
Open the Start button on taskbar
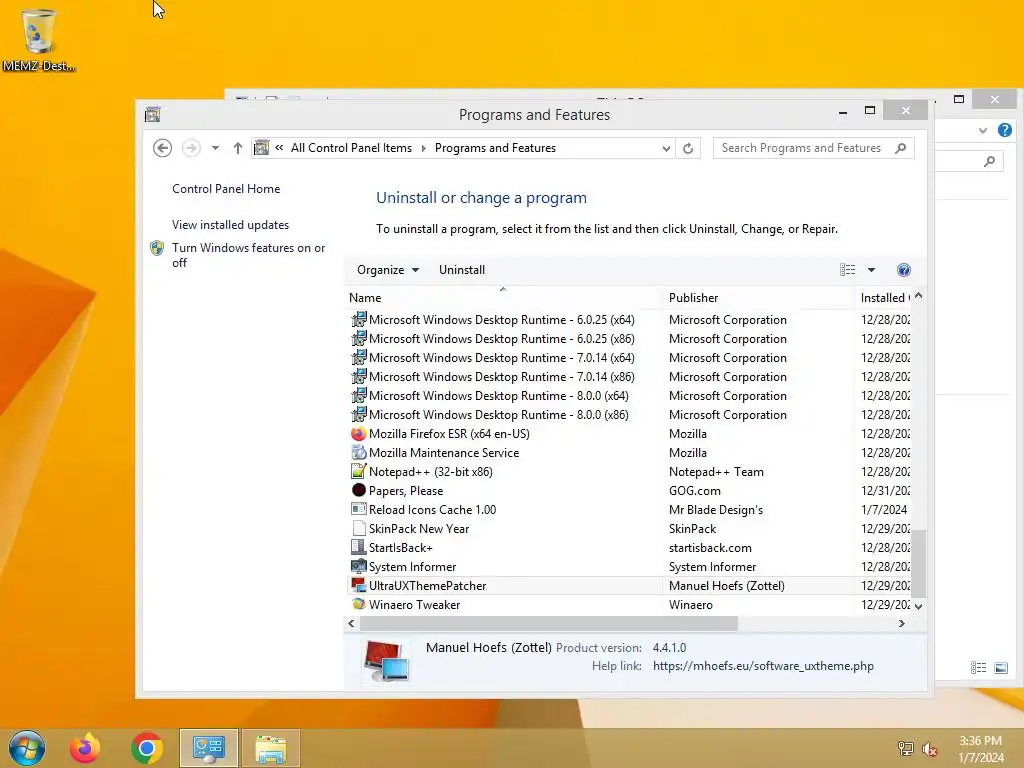click(x=27, y=748)
